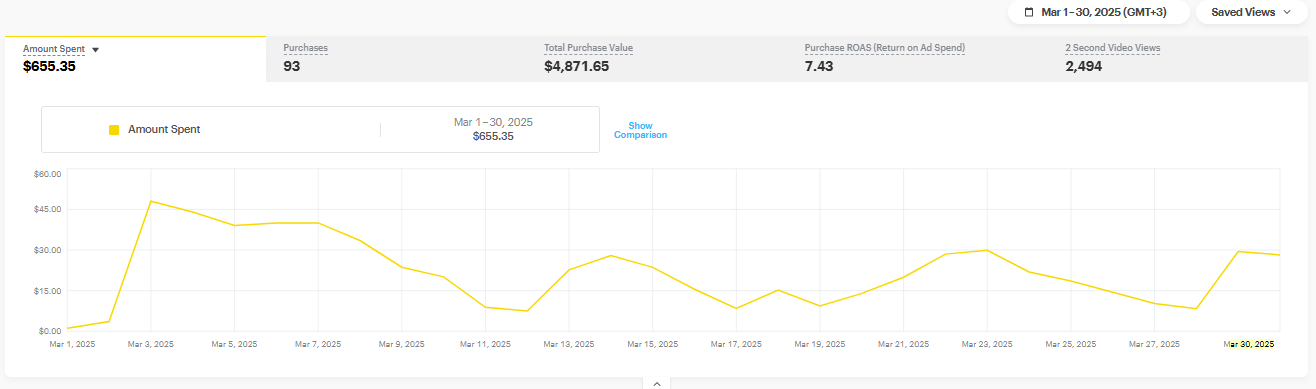
Task: Click the Mar 15, 2025 axis label
Action: (653, 344)
